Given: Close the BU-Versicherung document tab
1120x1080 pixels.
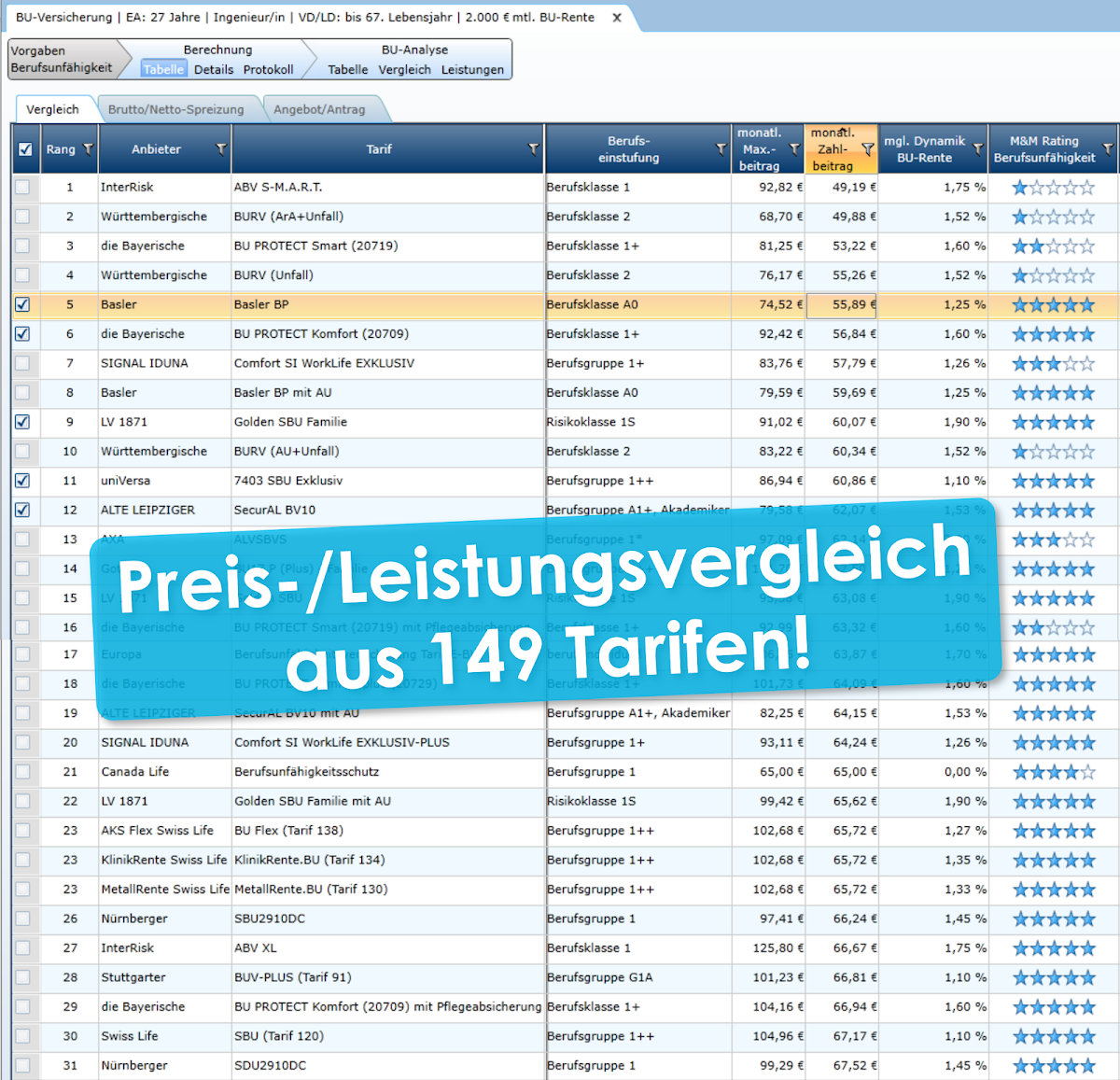Looking at the screenshot, I should [617, 18].
